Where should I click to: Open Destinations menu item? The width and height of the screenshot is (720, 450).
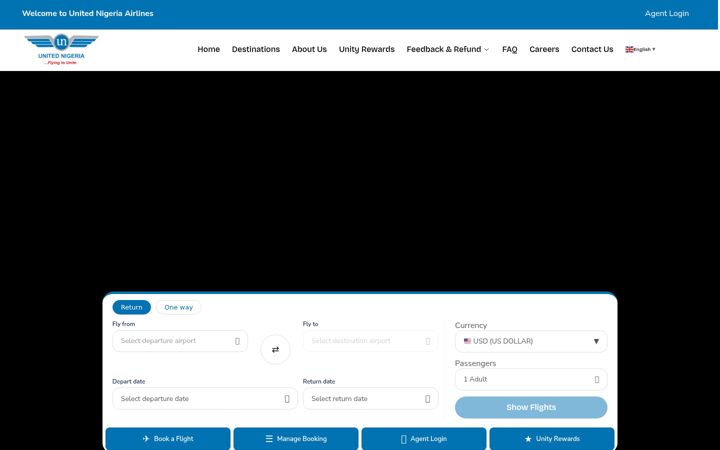click(256, 49)
